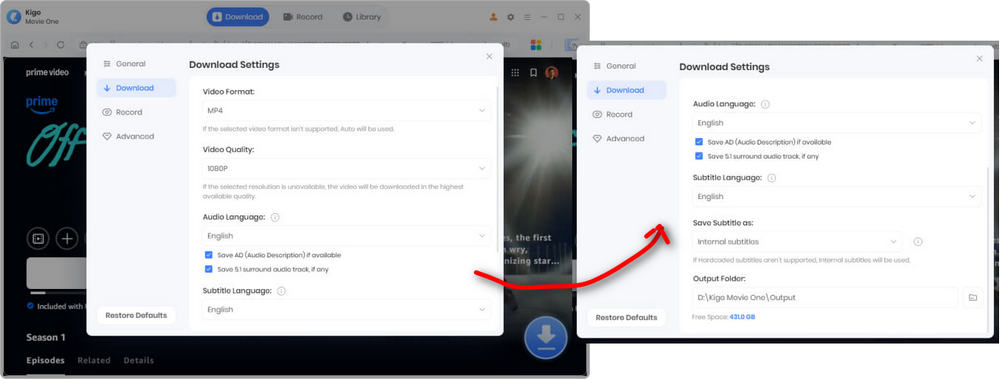Open the Episodes tab on Prime Video
The height and width of the screenshot is (379, 1000).
coord(45,360)
